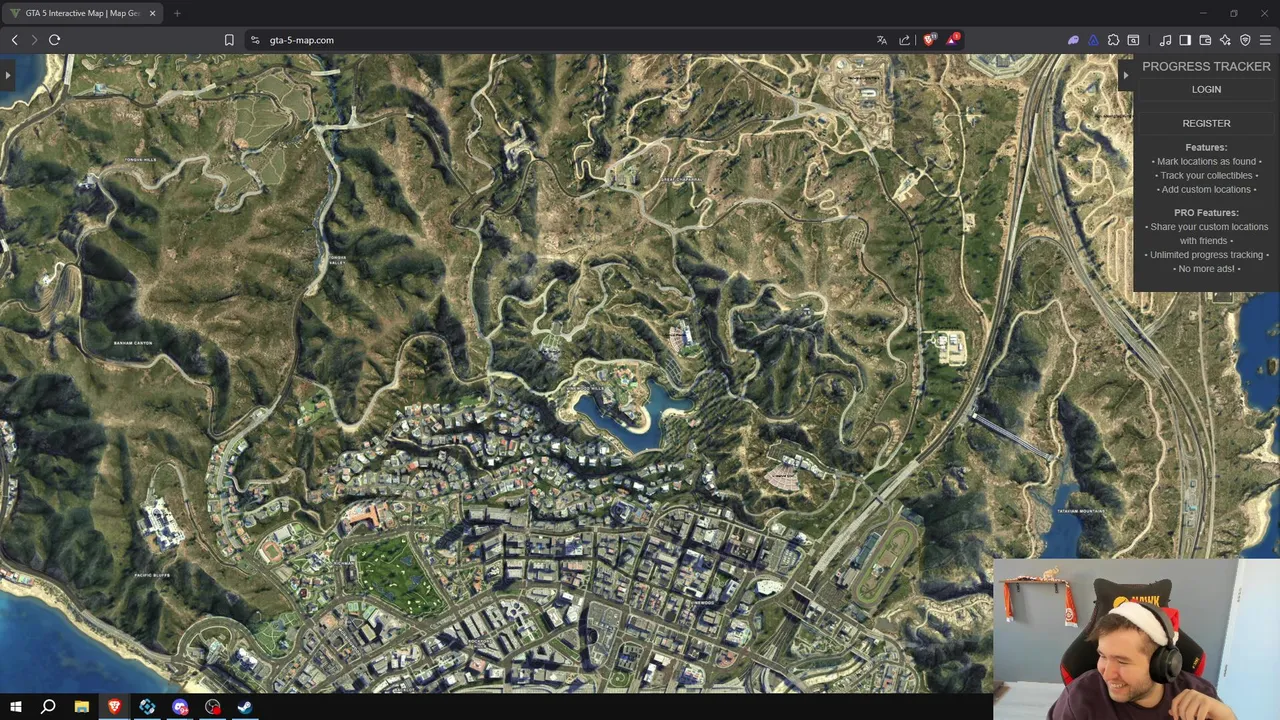Open the Windows Start menu
Viewport: 1280px width, 720px height.
click(15, 707)
